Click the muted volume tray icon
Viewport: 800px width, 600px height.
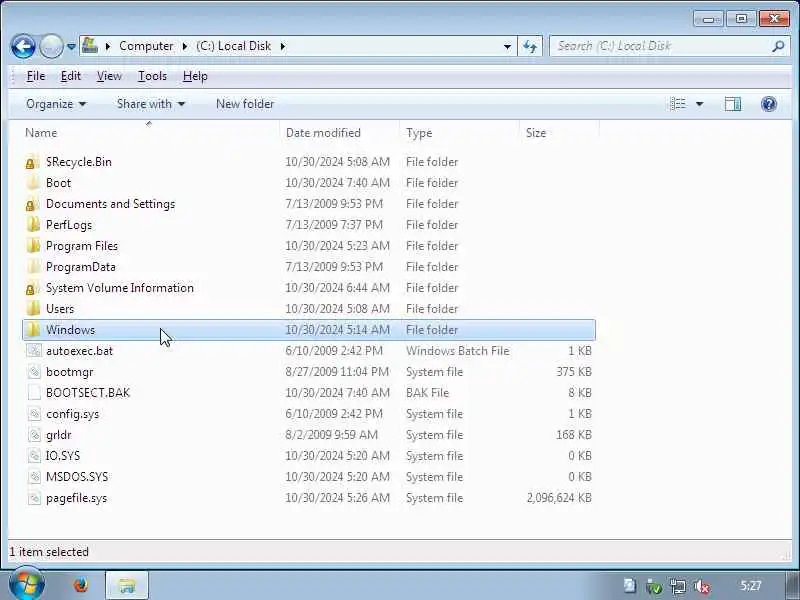click(x=703, y=586)
